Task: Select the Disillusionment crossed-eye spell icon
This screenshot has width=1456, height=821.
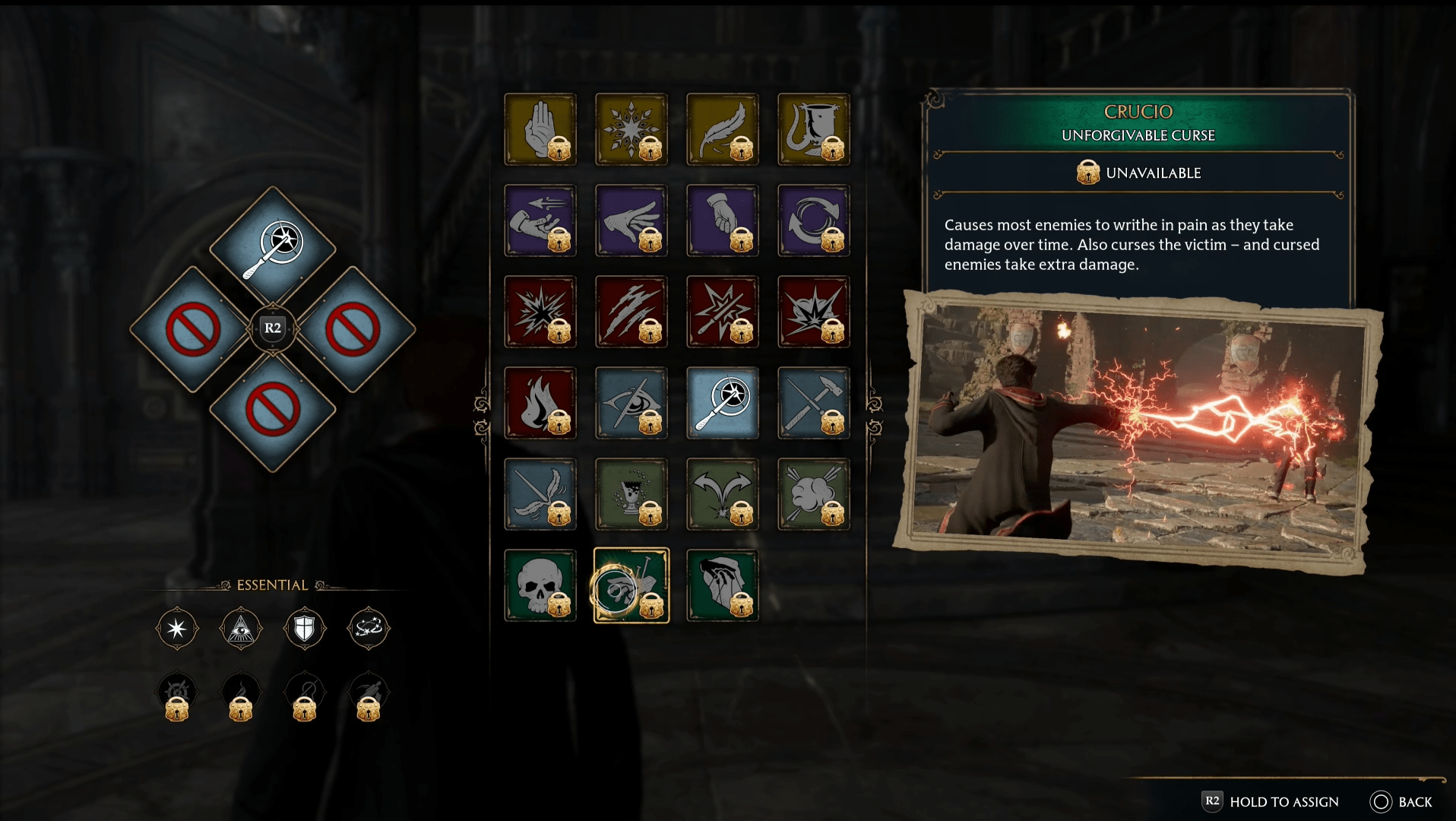Action: pos(631,403)
